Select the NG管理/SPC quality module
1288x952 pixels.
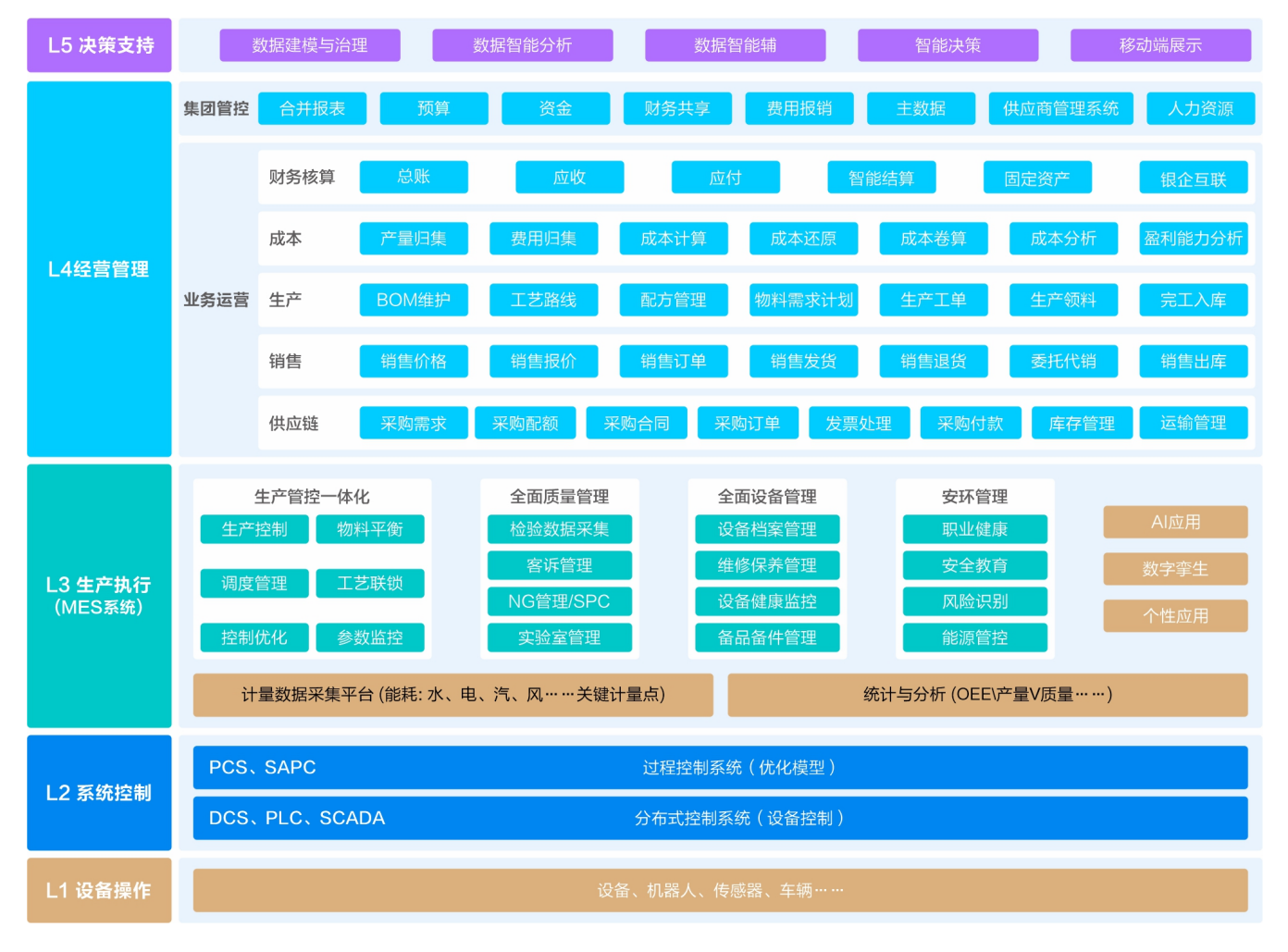(559, 601)
